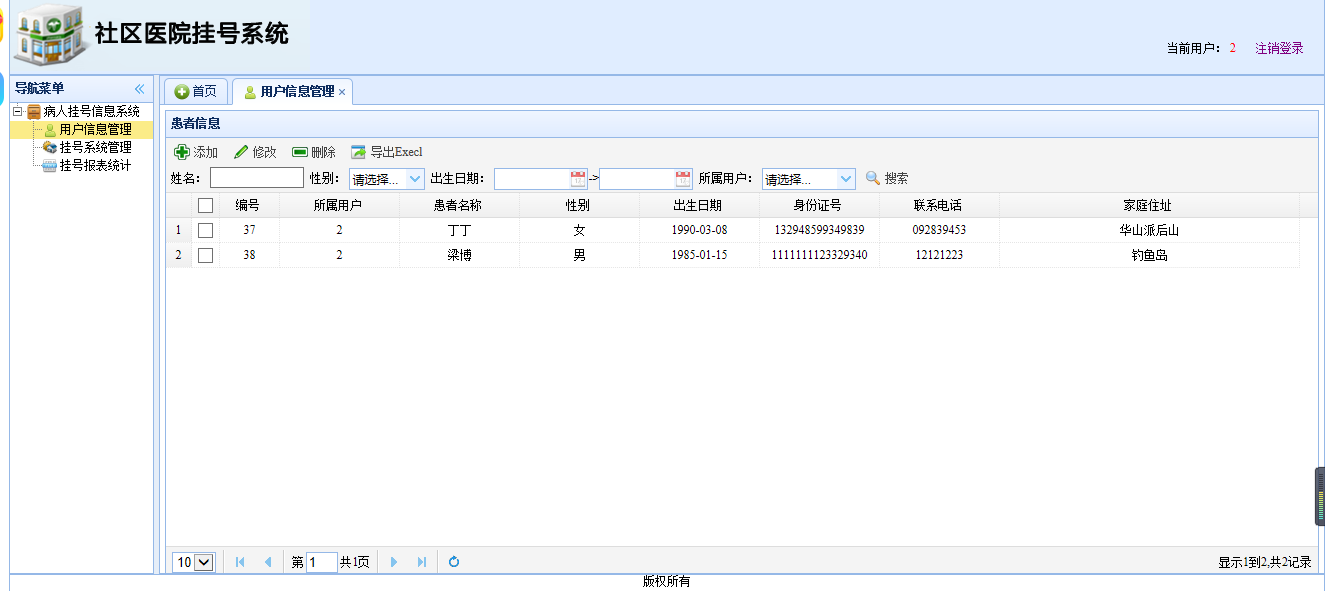
Task: Open calendar picker for start birth date
Action: pos(578,179)
